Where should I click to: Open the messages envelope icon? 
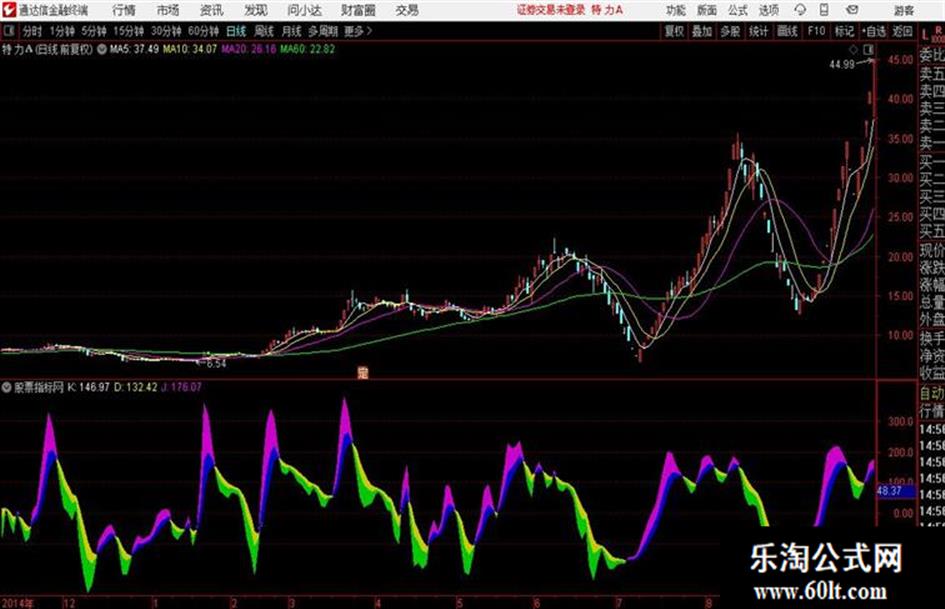tap(852, 10)
